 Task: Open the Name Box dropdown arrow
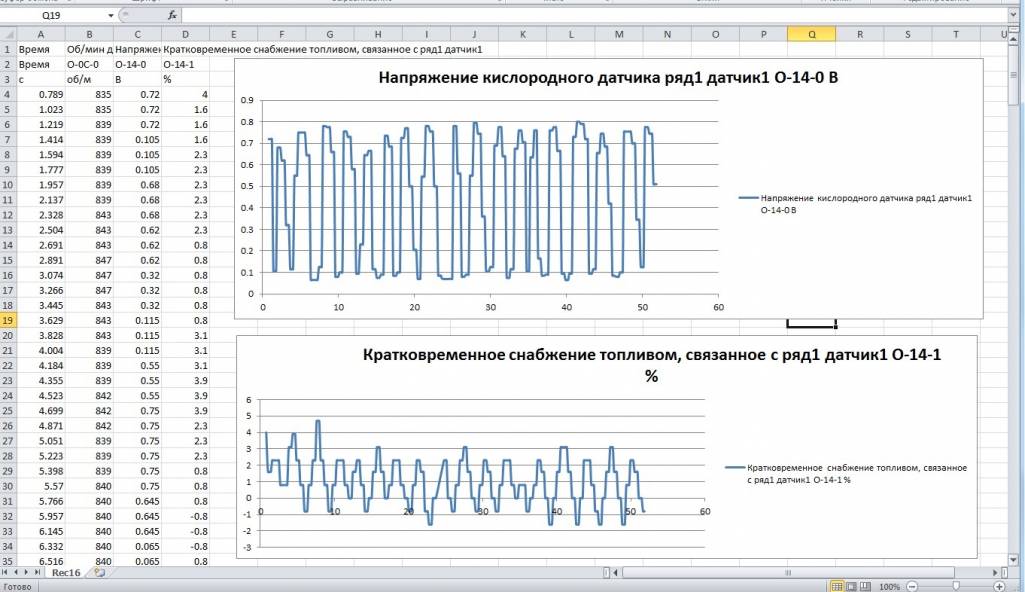pos(110,17)
